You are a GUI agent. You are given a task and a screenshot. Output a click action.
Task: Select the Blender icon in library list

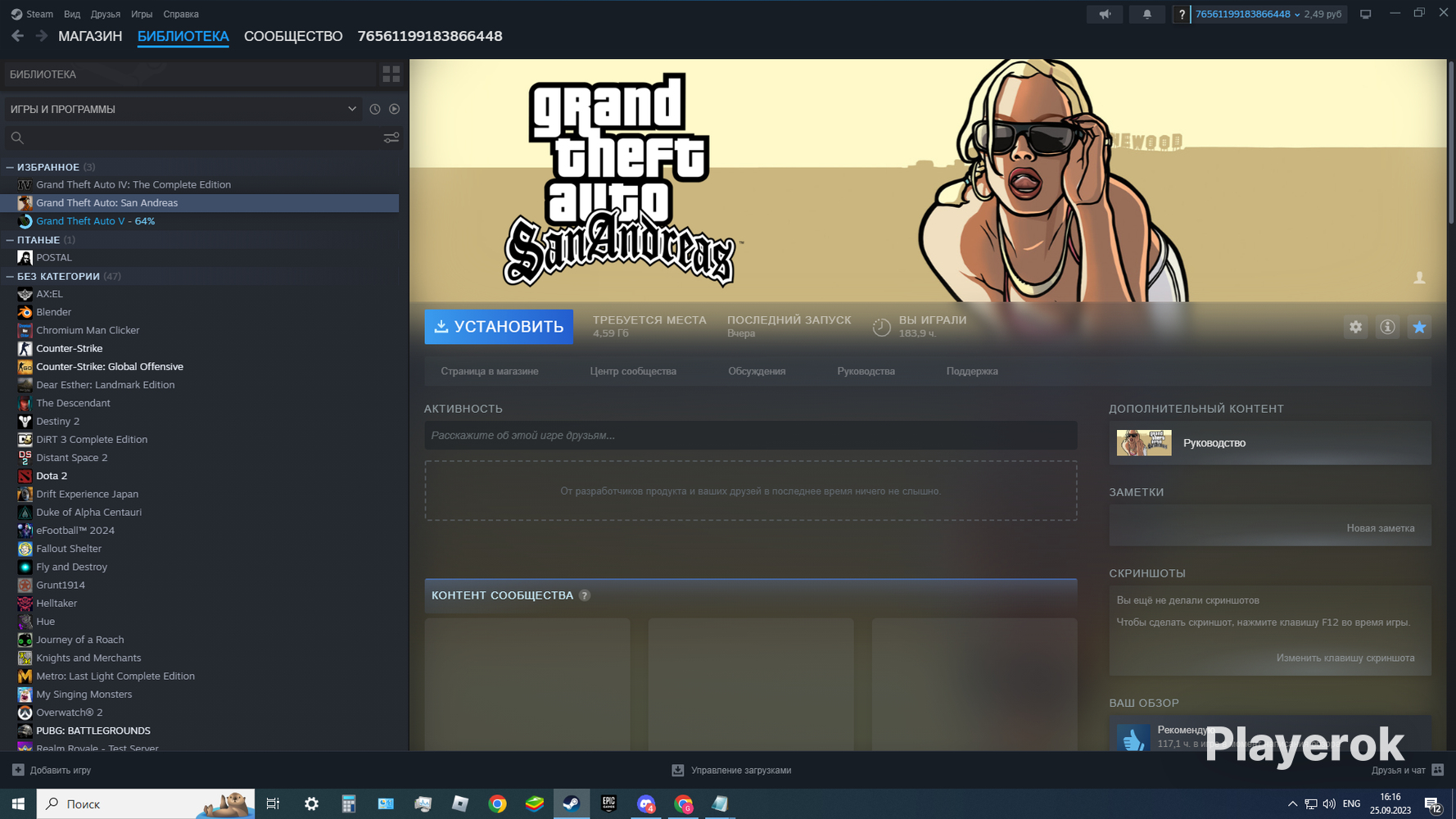(25, 312)
